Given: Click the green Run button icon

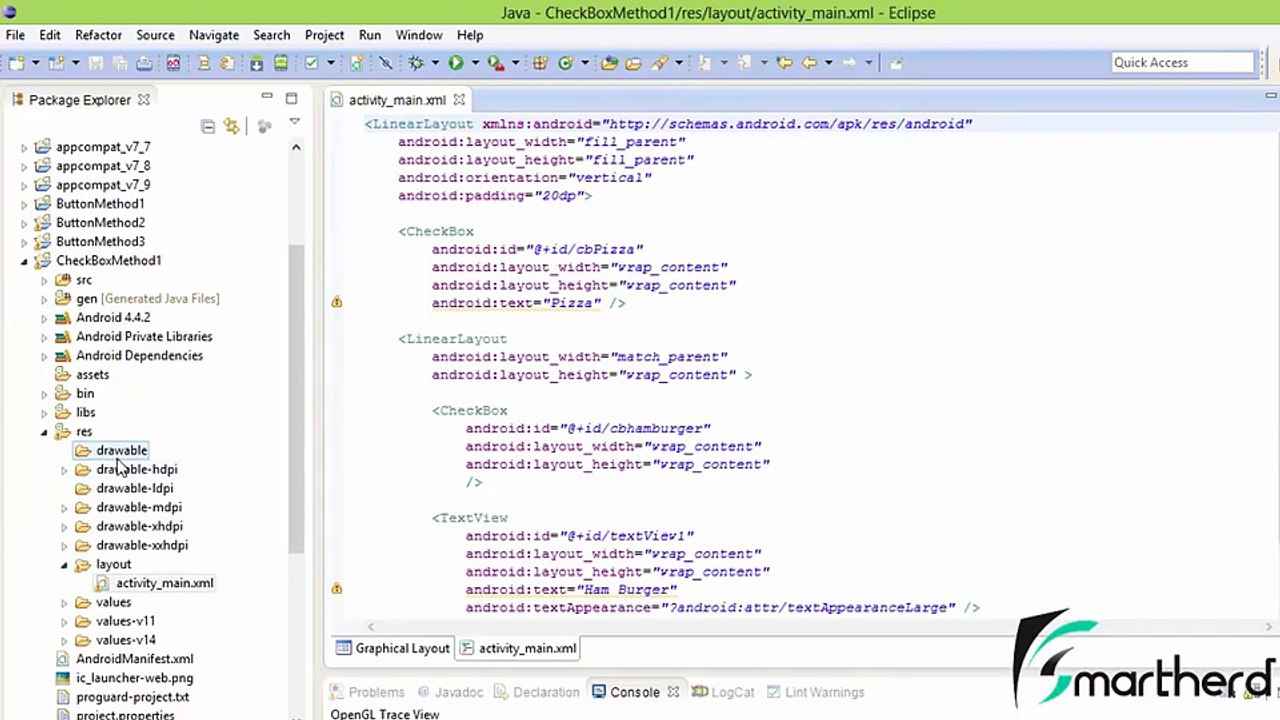Looking at the screenshot, I should coord(455,63).
